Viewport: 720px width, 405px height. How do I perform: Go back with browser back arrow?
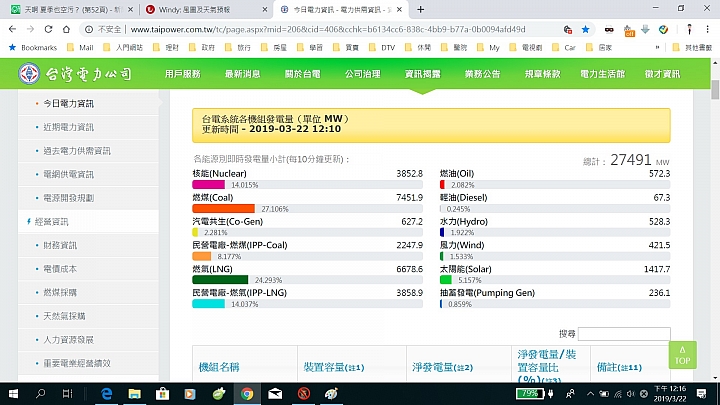[12, 29]
